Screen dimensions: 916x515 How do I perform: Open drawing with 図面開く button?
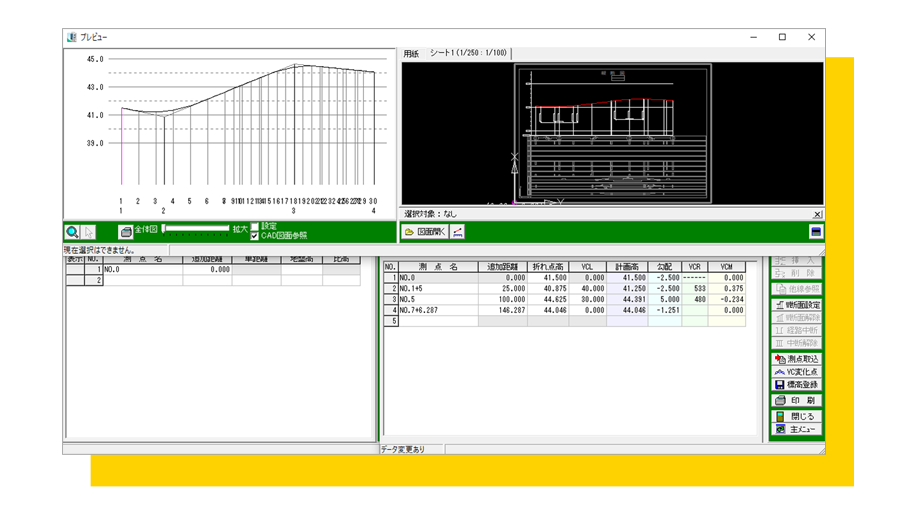425,232
